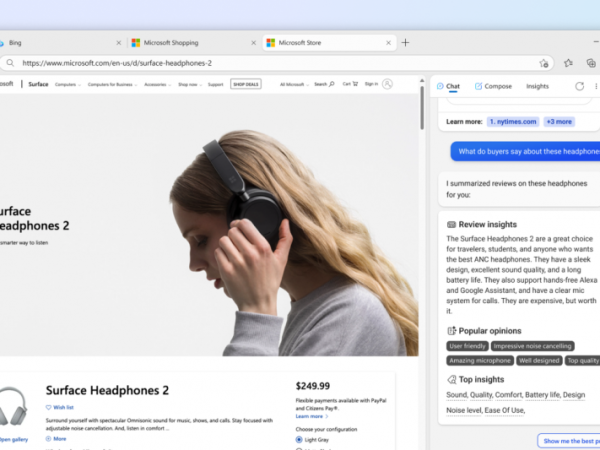Image resolution: width=600 pixels, height=450 pixels.
Task: Open the Favorites list icon
Action: (x=568, y=63)
